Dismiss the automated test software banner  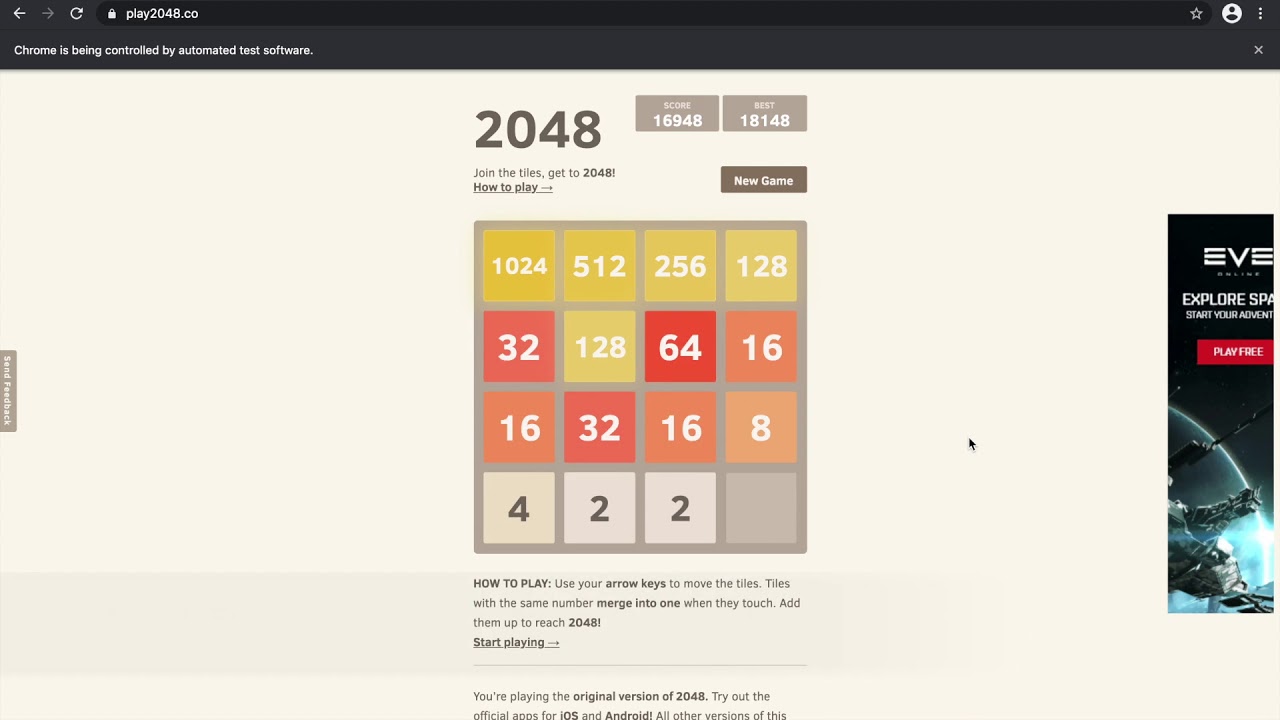click(1258, 50)
